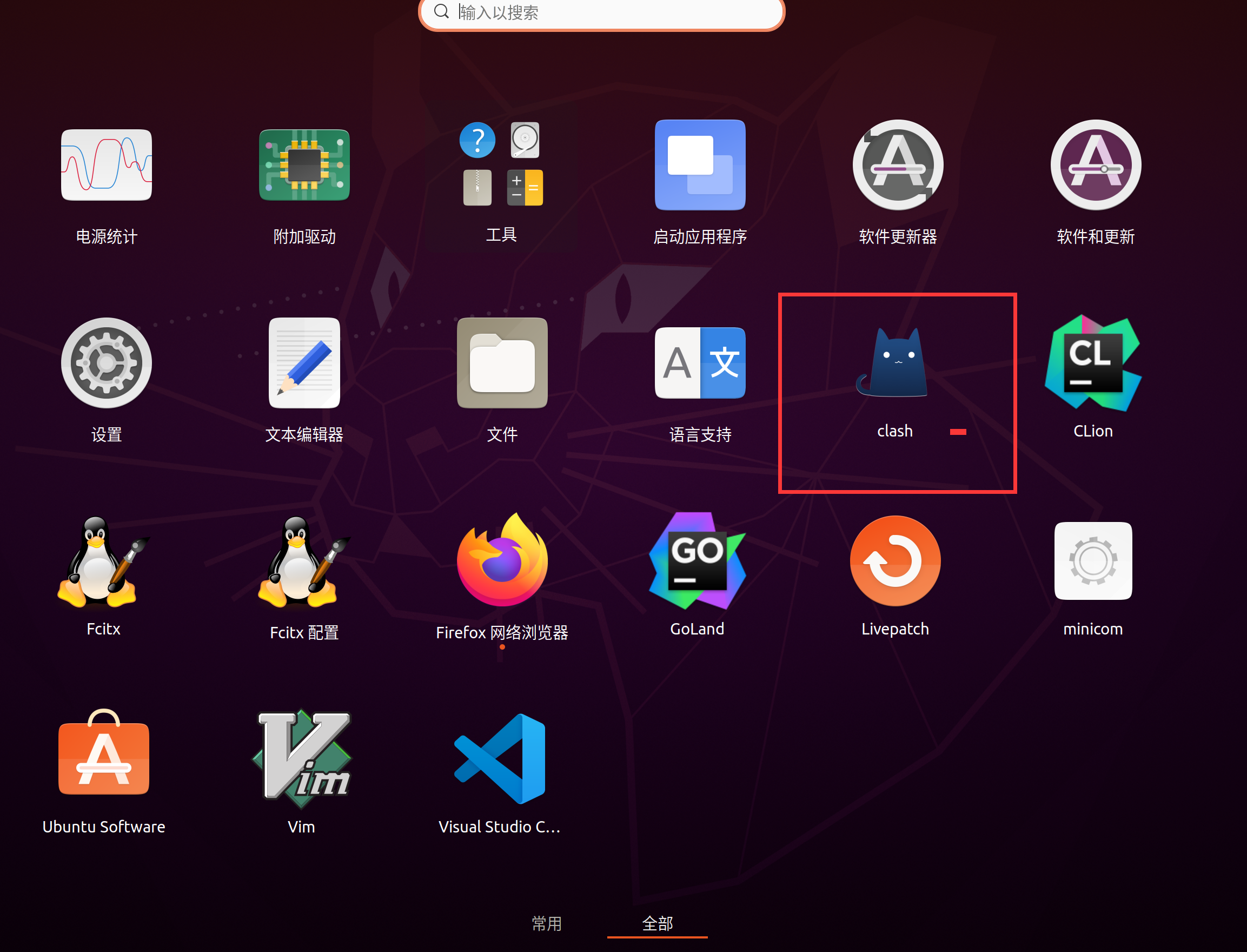Open 软件更新器 software updater
Screen dimensions: 1247x952
pyautogui.click(x=898, y=164)
